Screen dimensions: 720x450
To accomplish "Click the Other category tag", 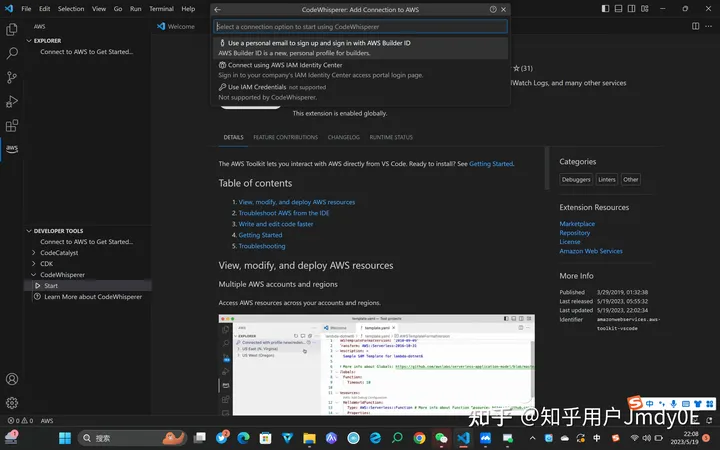I will click(x=630, y=180).
